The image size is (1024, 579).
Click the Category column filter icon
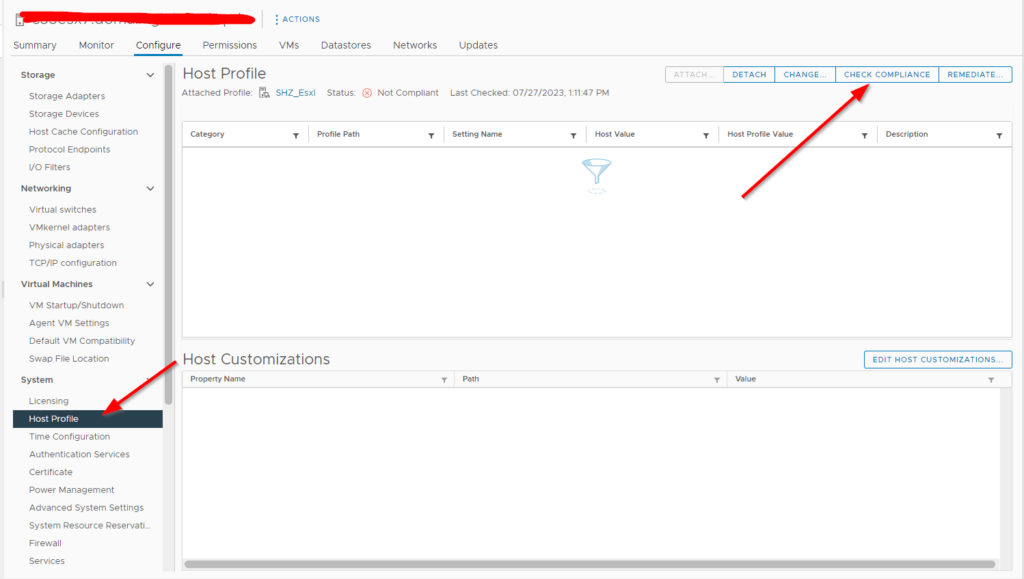pyautogui.click(x=296, y=136)
